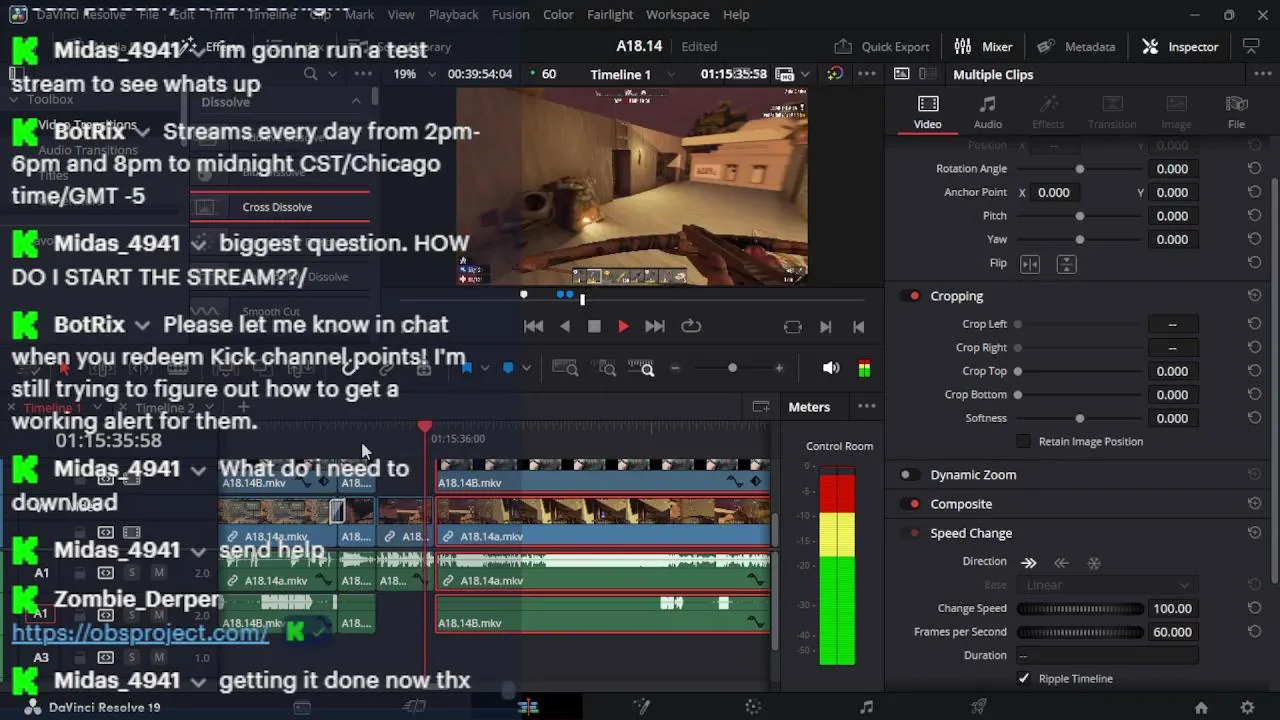Viewport: 1280px width, 720px height.
Task: Open the Fusion menu
Action: pyautogui.click(x=510, y=14)
